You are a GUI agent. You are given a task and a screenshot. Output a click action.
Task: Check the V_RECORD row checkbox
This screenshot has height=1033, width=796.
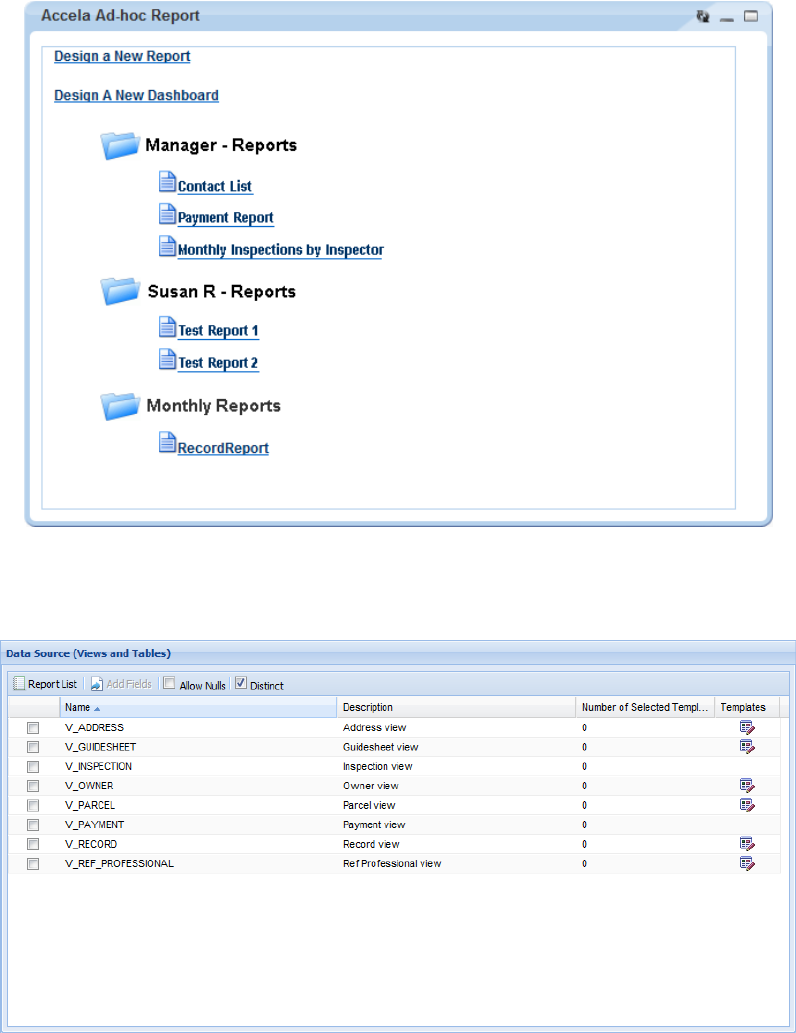(x=33, y=845)
